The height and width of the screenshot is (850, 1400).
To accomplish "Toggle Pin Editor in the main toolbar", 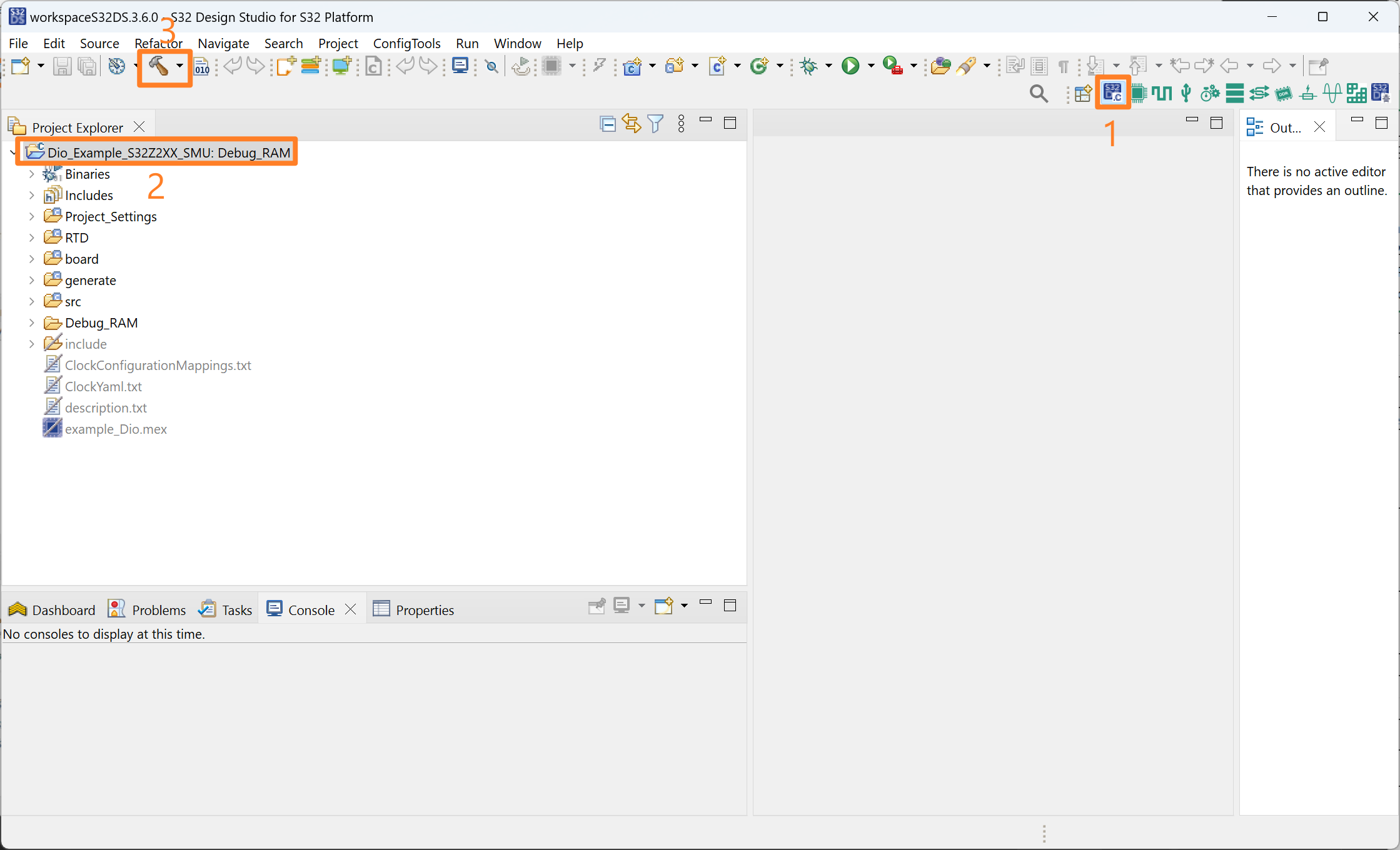I will pos(1318,66).
